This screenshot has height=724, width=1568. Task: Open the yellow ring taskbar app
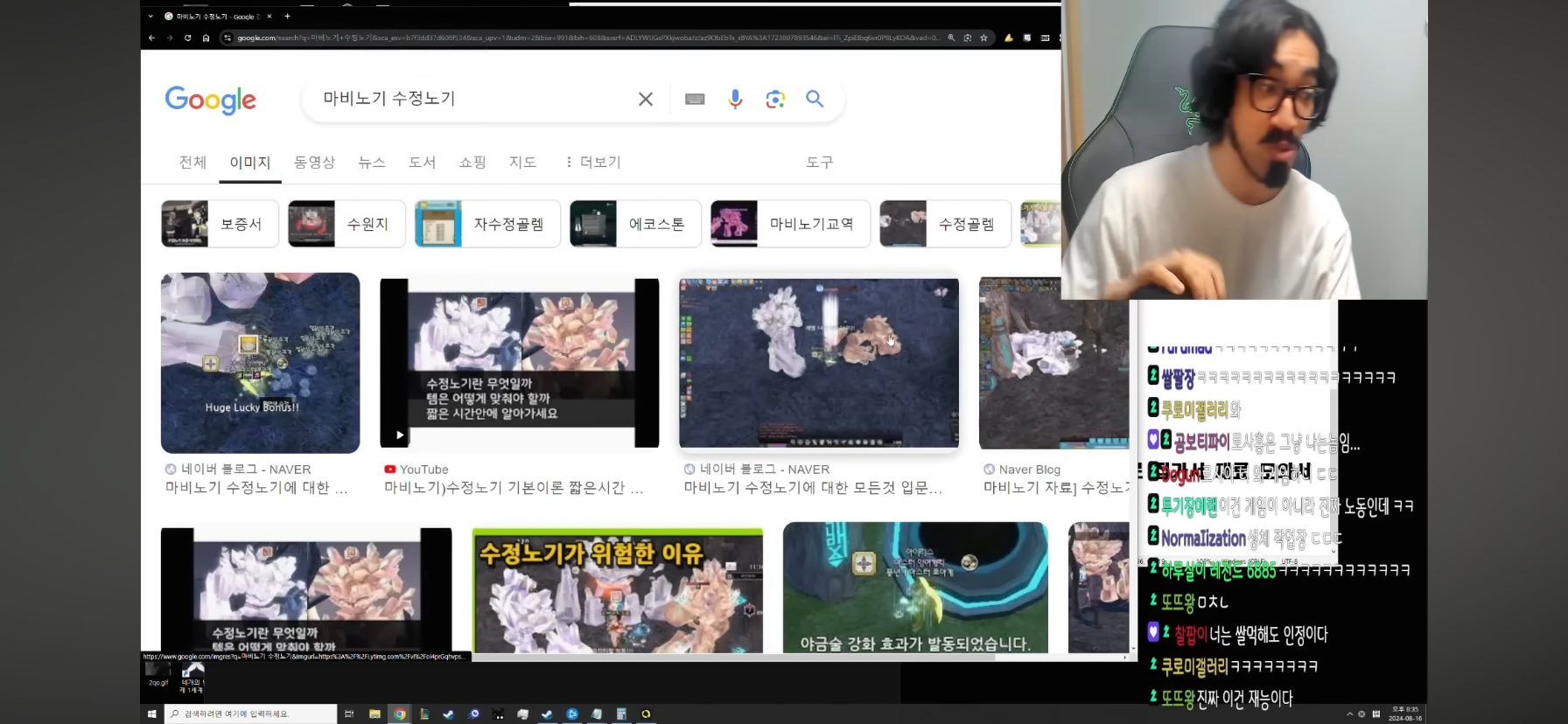(x=646, y=714)
